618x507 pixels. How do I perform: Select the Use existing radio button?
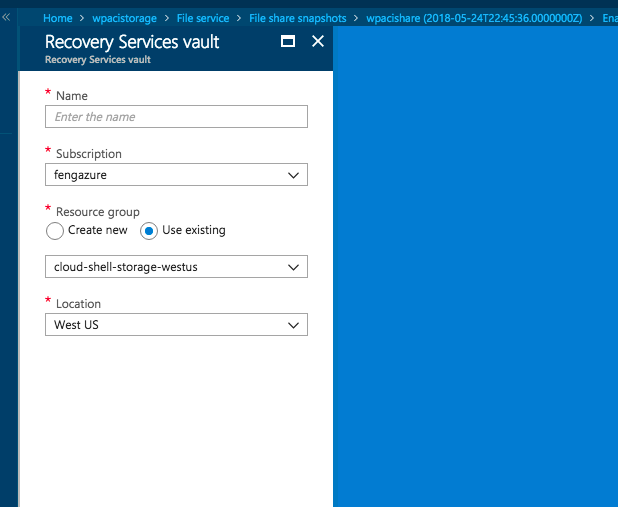[x=149, y=231]
